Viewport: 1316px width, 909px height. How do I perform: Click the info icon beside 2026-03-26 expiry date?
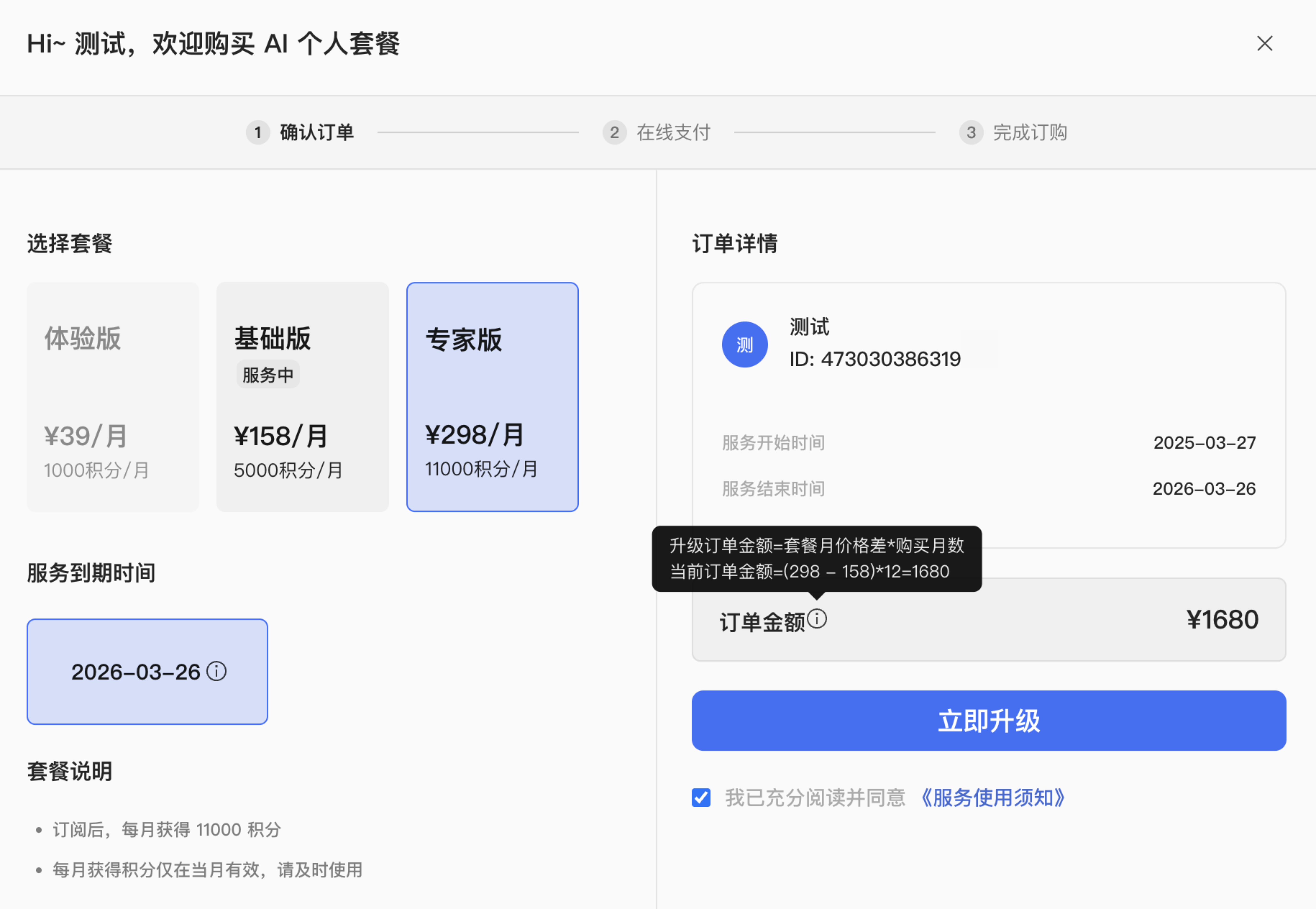click(216, 671)
